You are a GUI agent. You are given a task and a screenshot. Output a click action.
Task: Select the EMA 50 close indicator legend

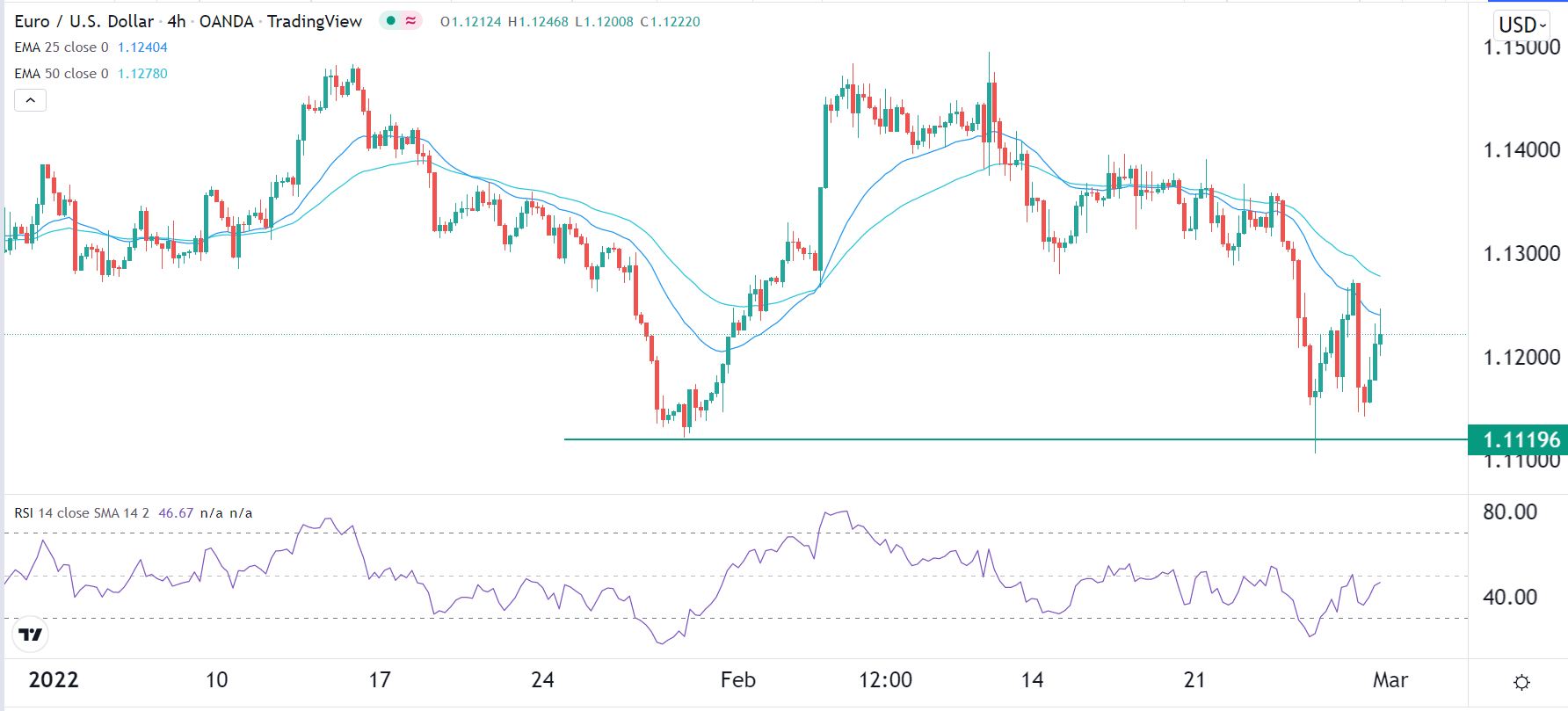coord(62,74)
